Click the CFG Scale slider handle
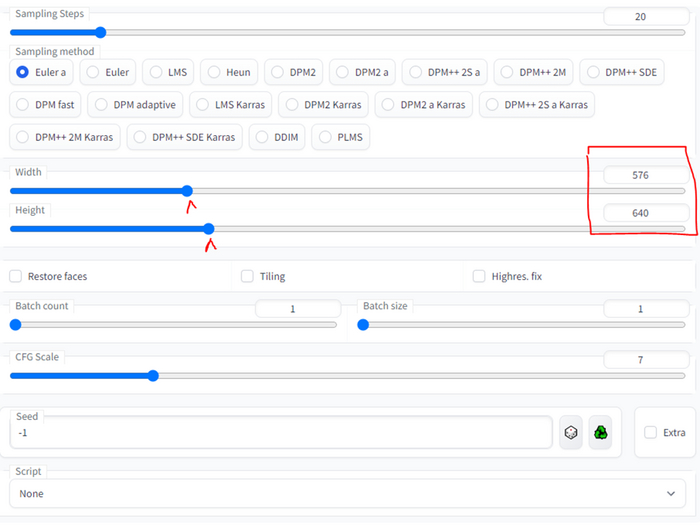Image resolution: width=700 pixels, height=525 pixels. (153, 376)
